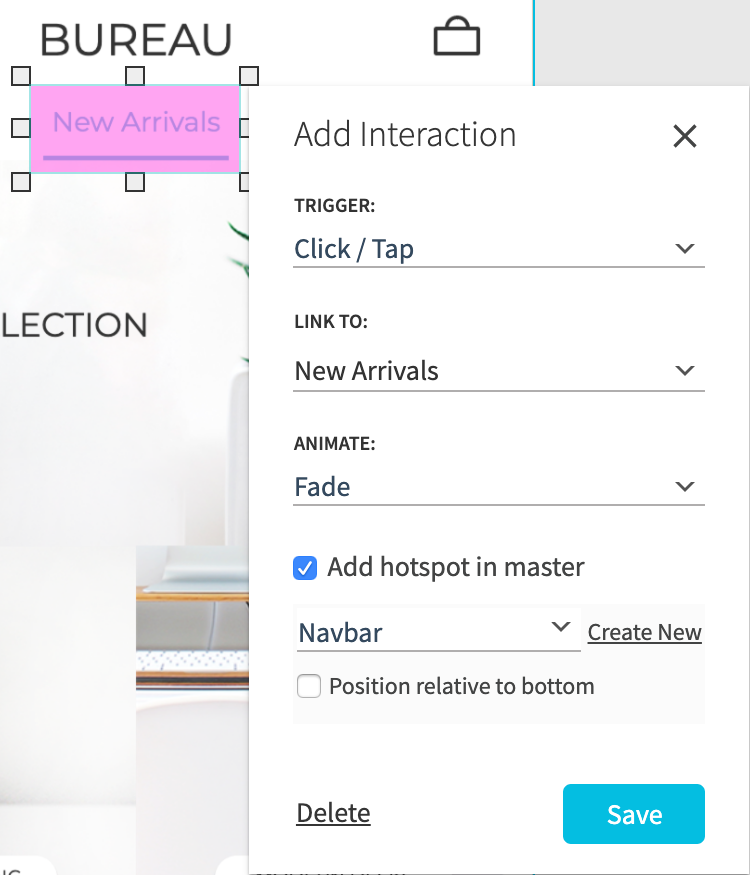Viewport: 750px width, 875px height.
Task: Close the Add Interaction dialog
Action: pos(684,136)
